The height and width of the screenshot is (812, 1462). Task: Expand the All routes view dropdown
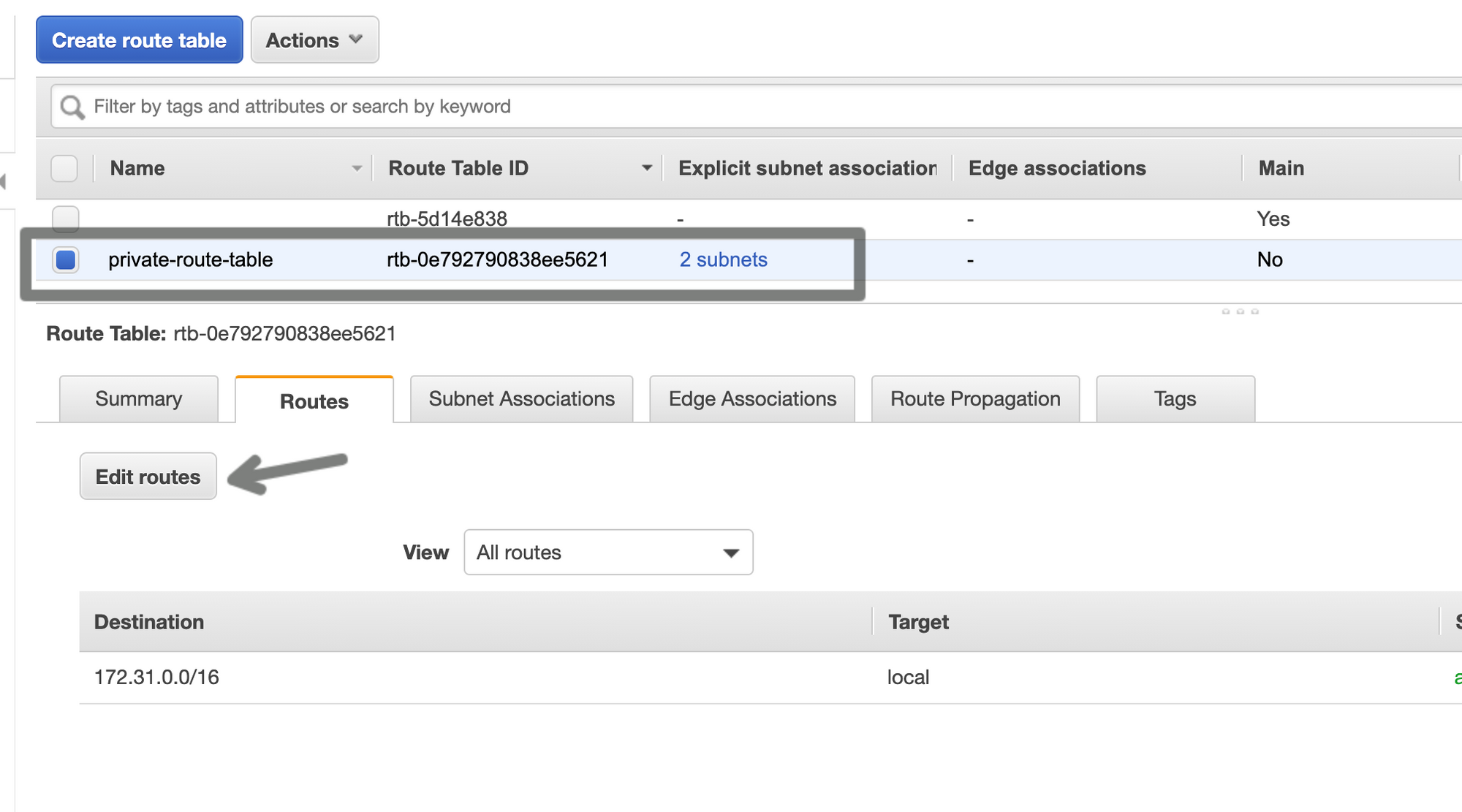608,553
